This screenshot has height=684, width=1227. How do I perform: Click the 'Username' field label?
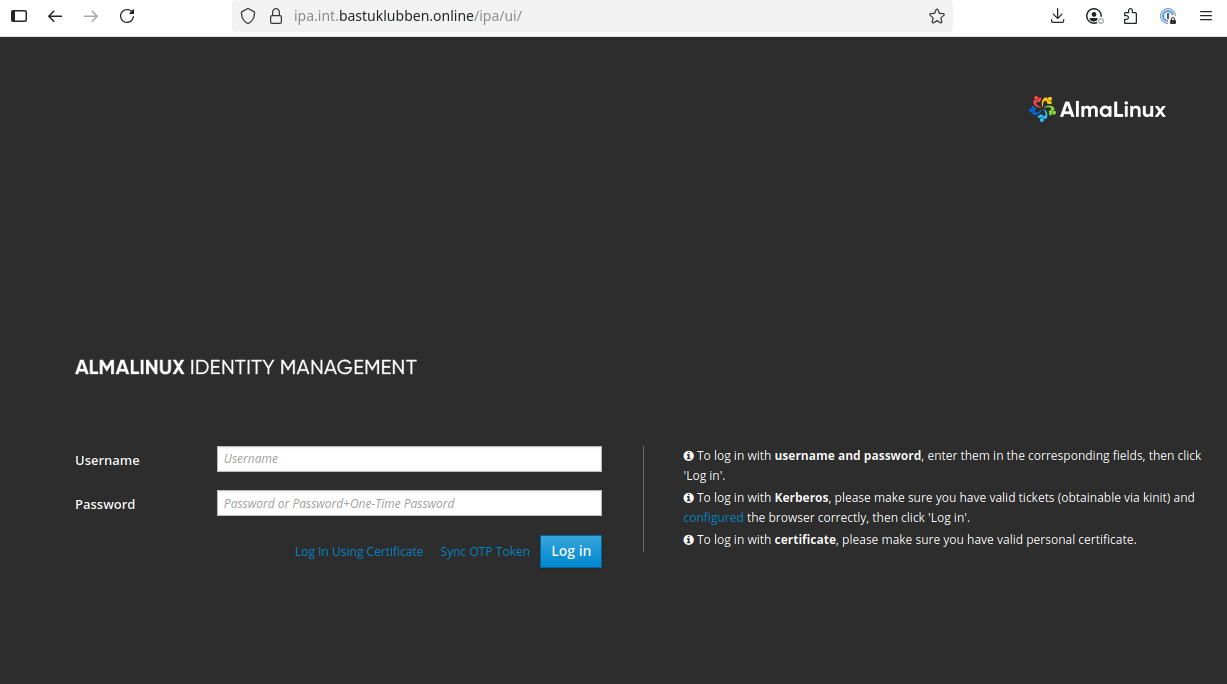pyautogui.click(x=107, y=461)
